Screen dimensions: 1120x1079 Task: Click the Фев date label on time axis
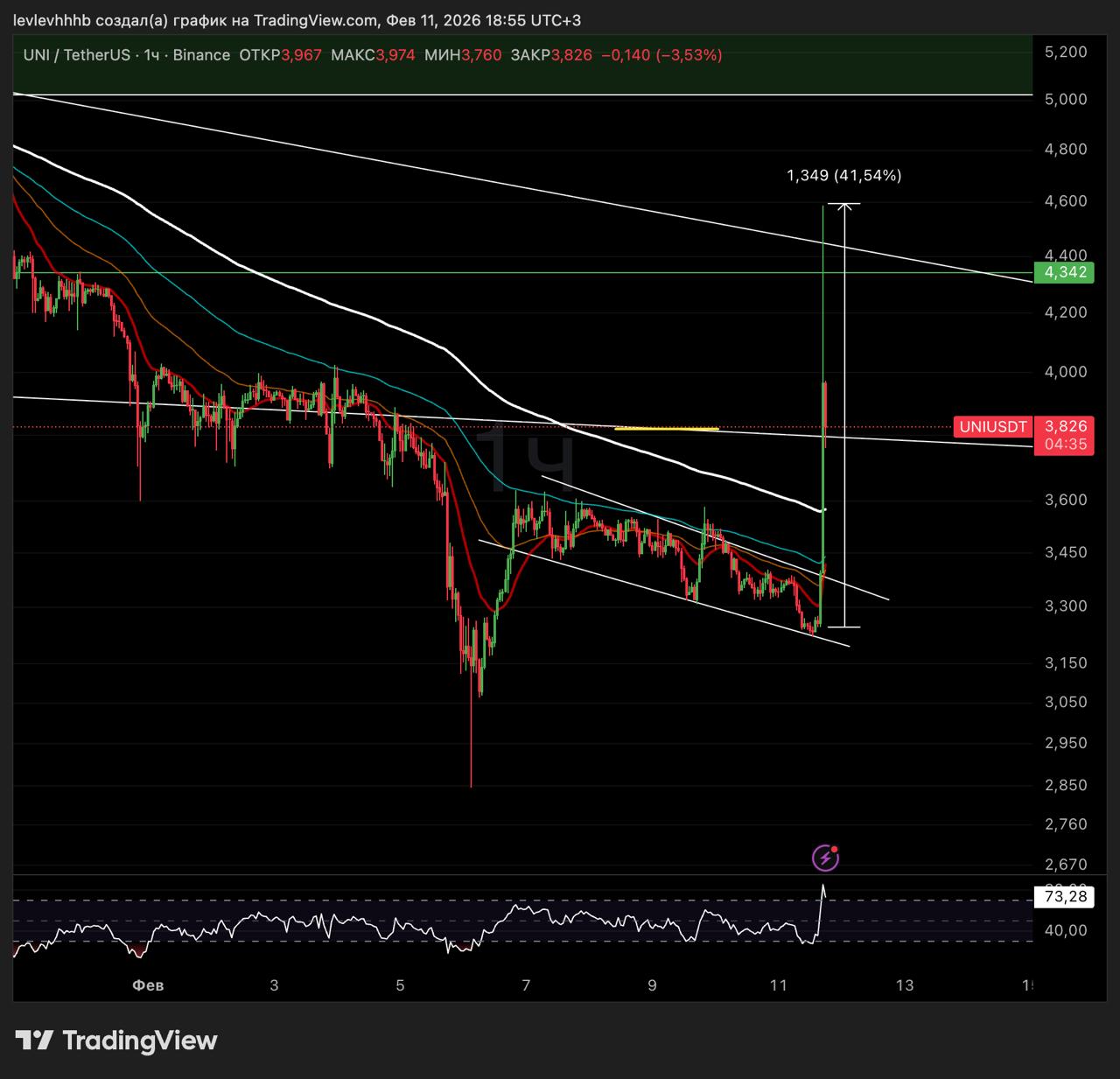click(148, 985)
